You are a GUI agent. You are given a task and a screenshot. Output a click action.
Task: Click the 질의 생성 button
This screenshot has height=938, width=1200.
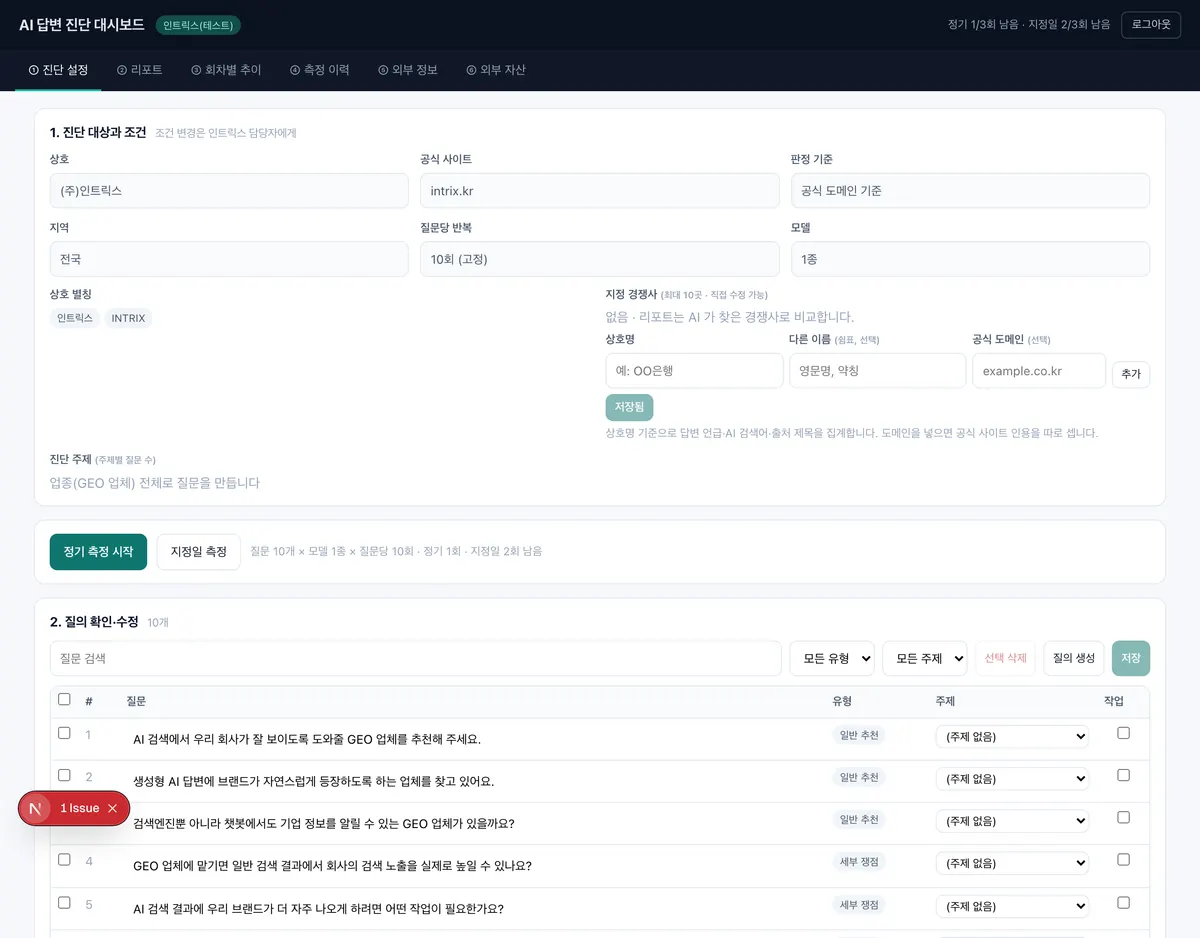[1074, 658]
